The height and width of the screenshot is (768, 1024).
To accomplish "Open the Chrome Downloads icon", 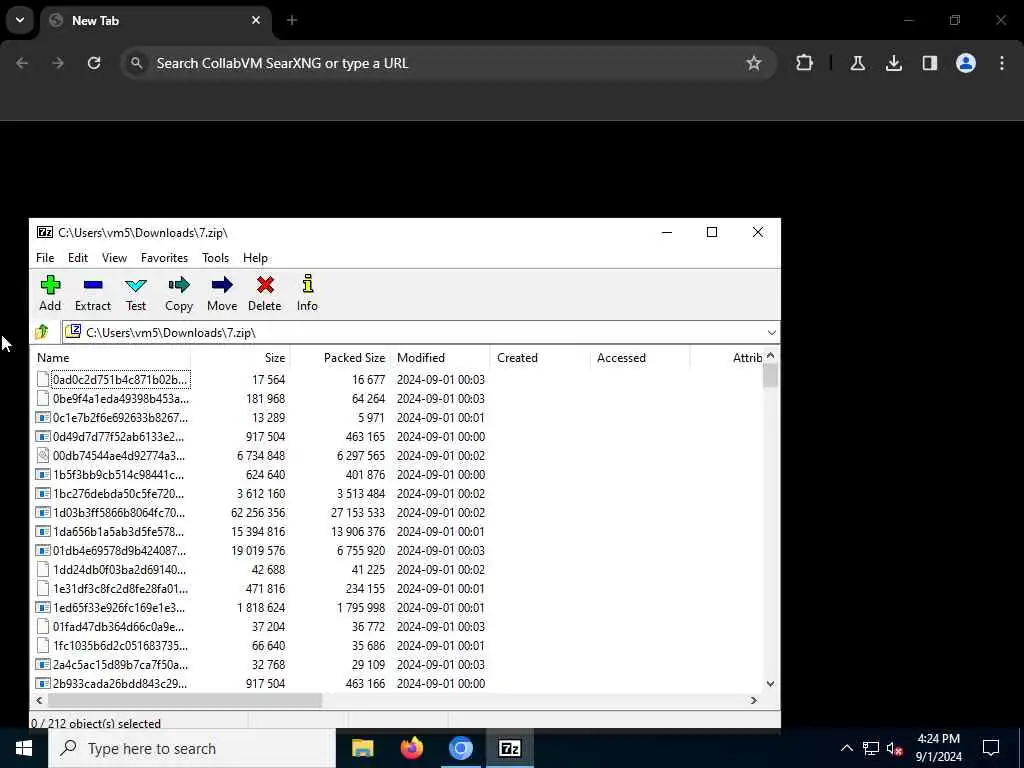I will pyautogui.click(x=893, y=63).
